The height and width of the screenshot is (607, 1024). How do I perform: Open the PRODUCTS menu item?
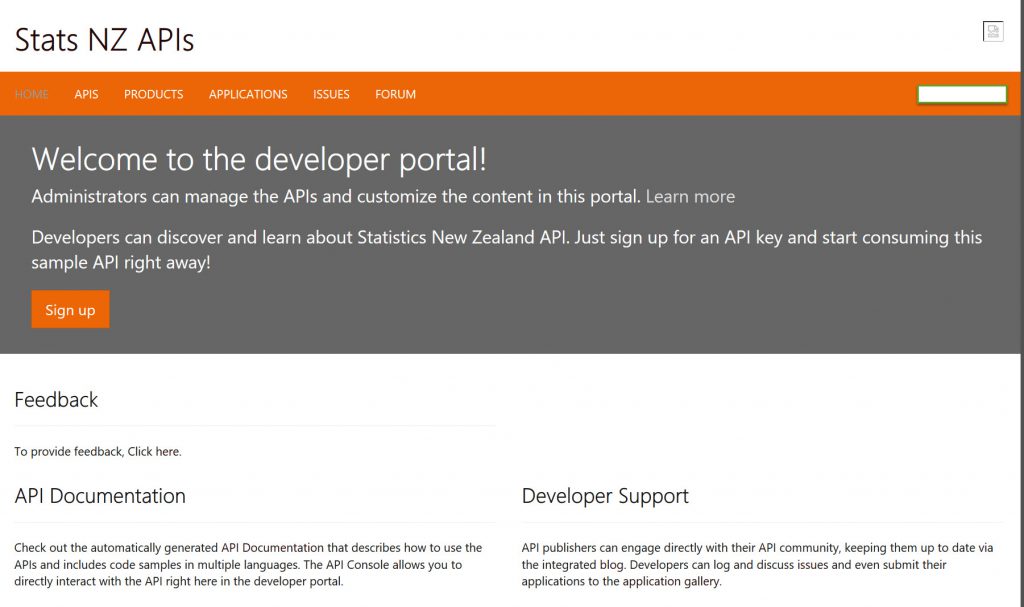(153, 94)
